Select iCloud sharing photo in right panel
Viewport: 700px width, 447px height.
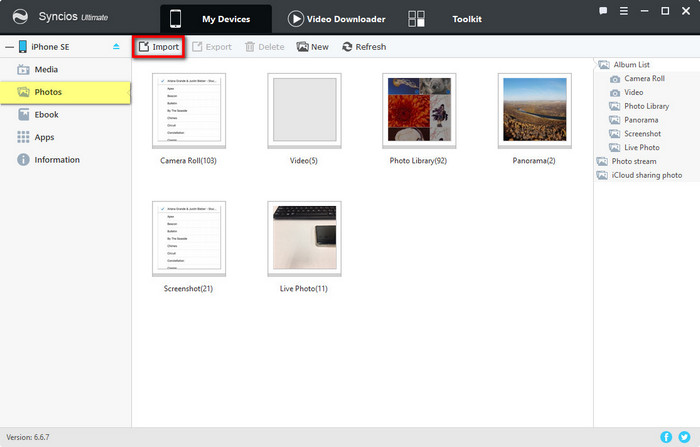(x=646, y=175)
